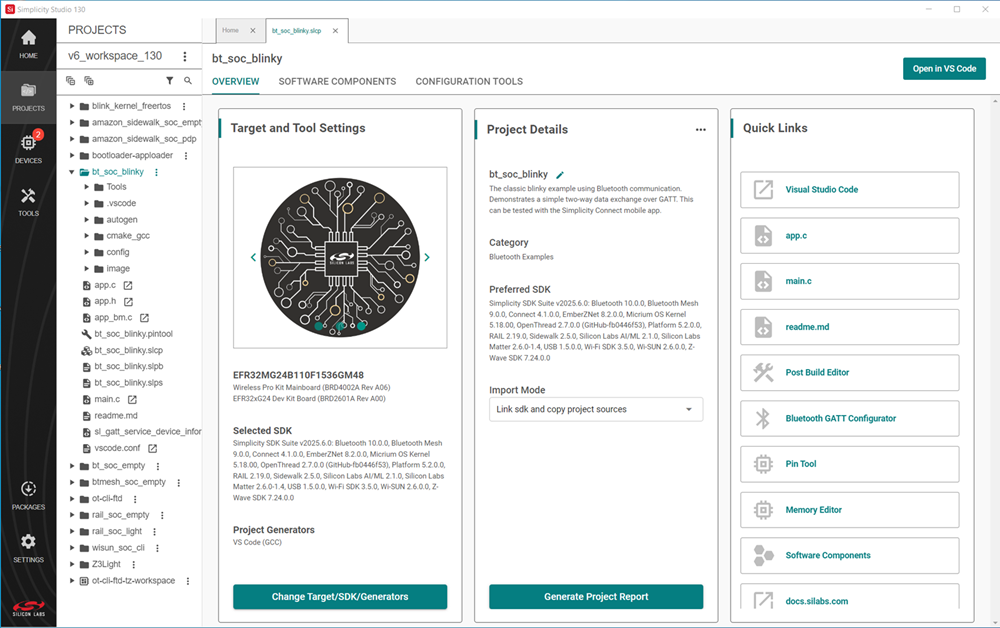Go to Packages in left sidebar
The width and height of the screenshot is (1000, 628).
click(x=28, y=494)
